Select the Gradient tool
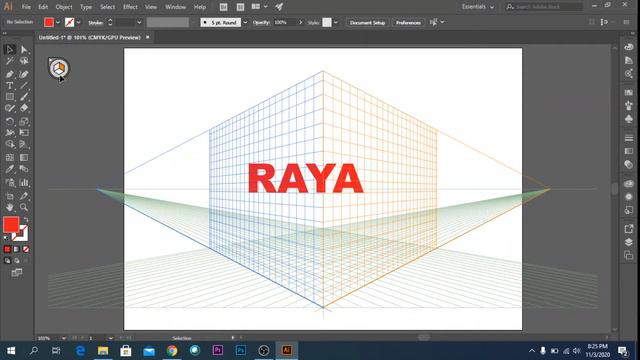 24,158
